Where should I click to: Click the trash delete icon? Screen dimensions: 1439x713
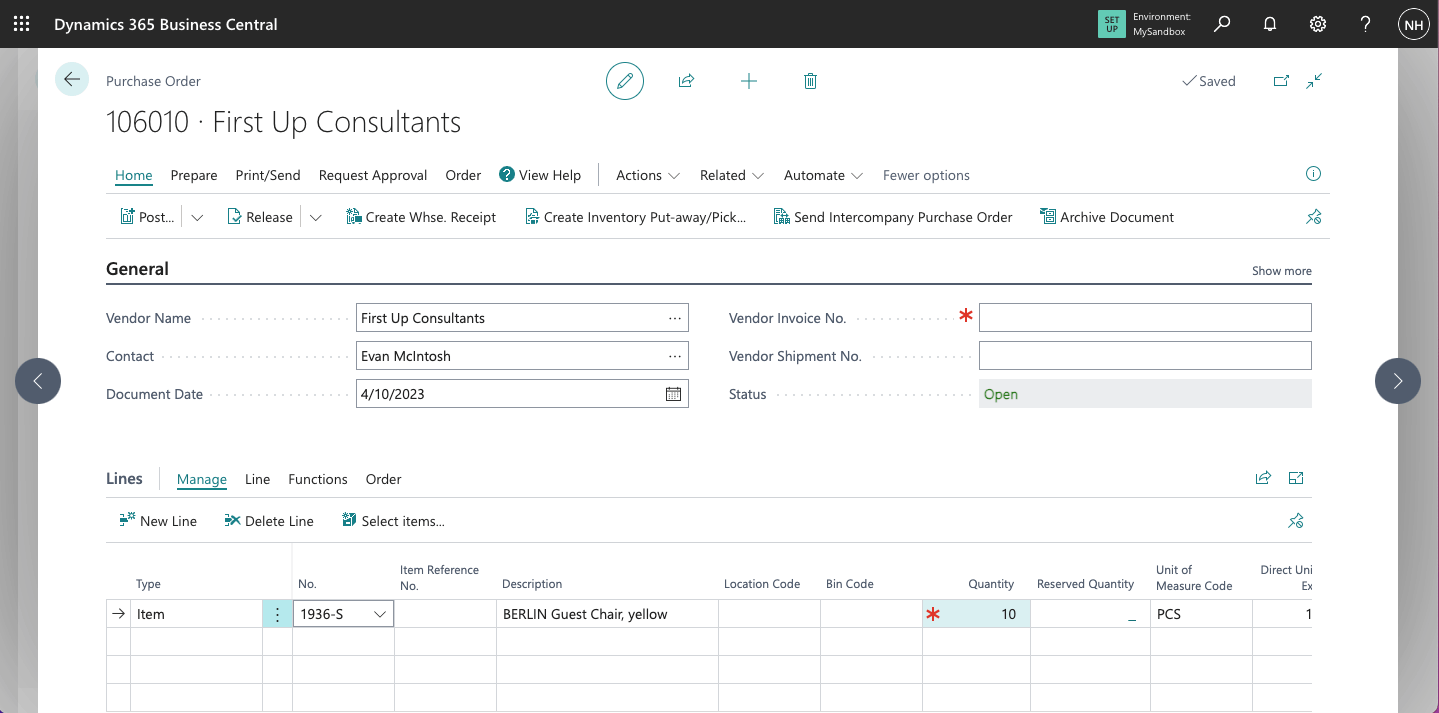pos(810,81)
